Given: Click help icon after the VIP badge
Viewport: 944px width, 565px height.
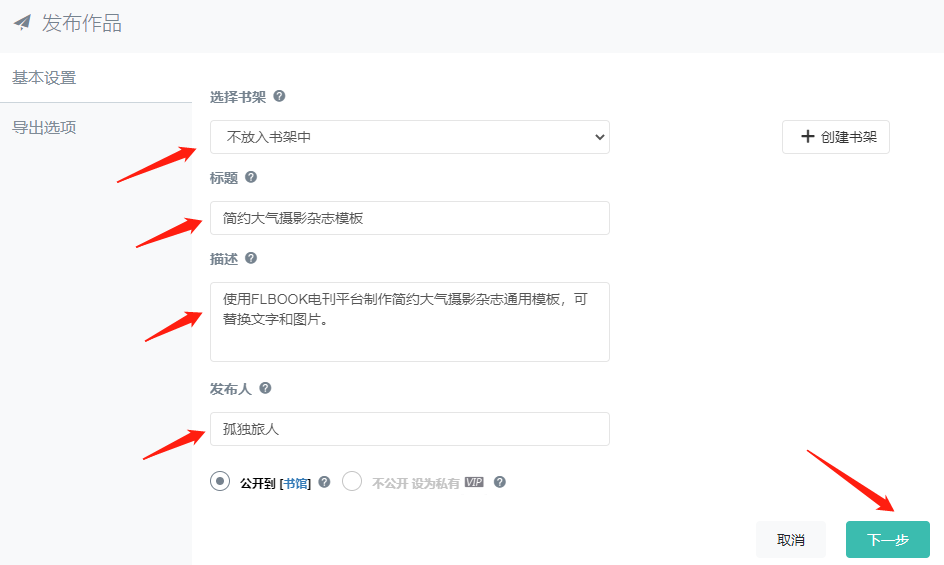Looking at the screenshot, I should [x=500, y=482].
